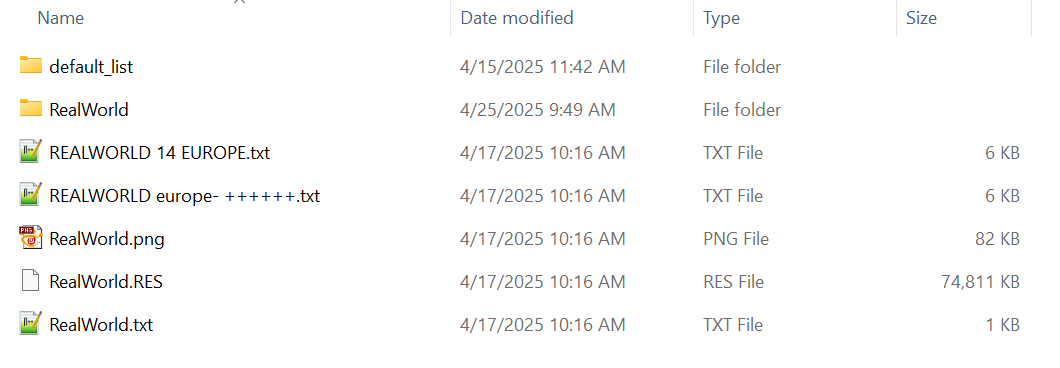The width and height of the screenshot is (1060, 368).
Task: Sort files by Size column header
Action: click(x=921, y=18)
